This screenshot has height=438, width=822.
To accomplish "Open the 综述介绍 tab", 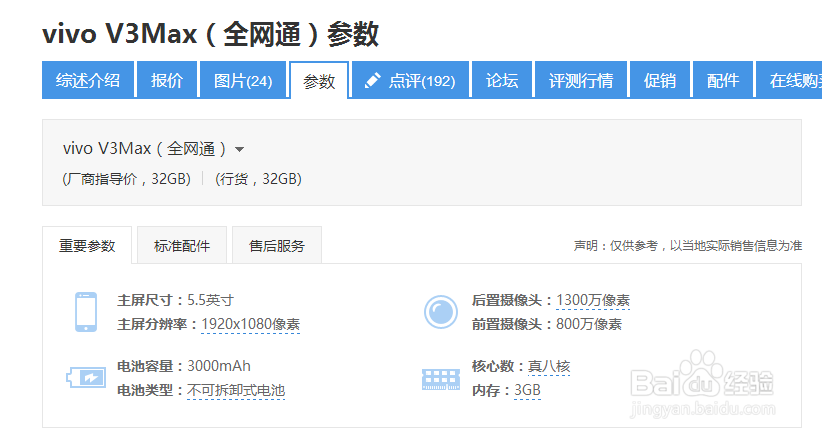I will click(88, 80).
